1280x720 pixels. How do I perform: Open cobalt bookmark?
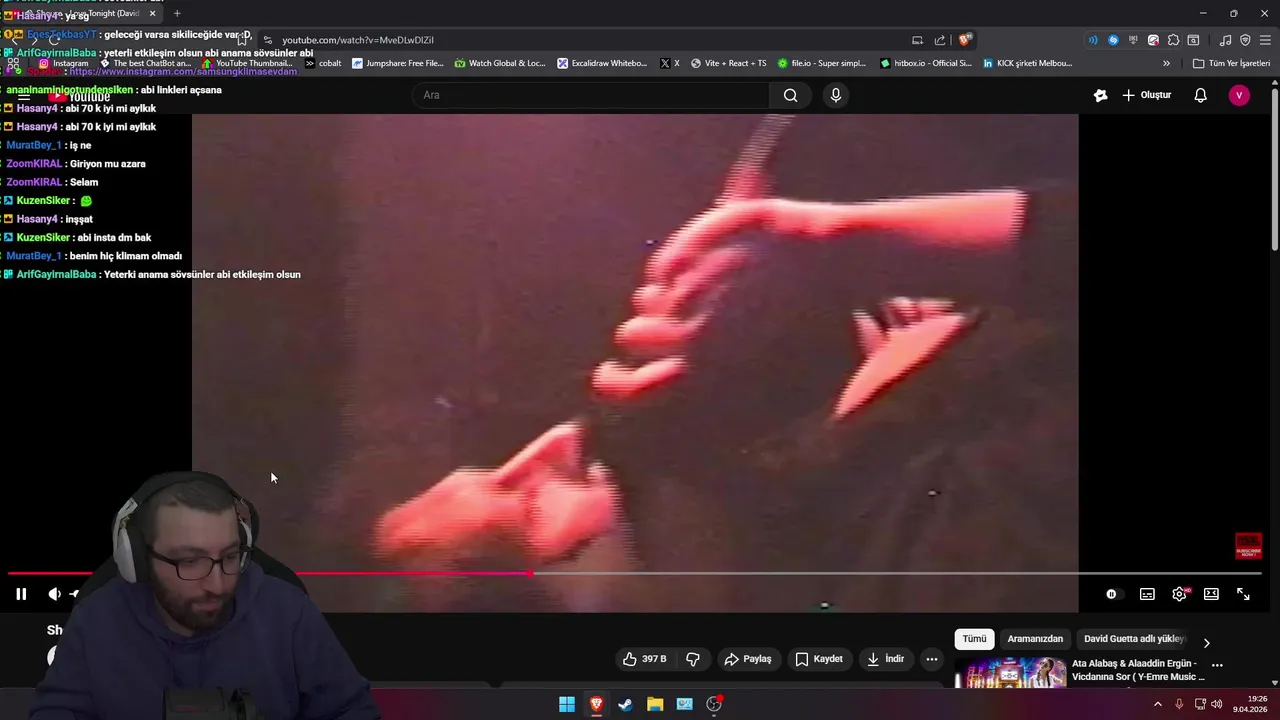[x=323, y=63]
